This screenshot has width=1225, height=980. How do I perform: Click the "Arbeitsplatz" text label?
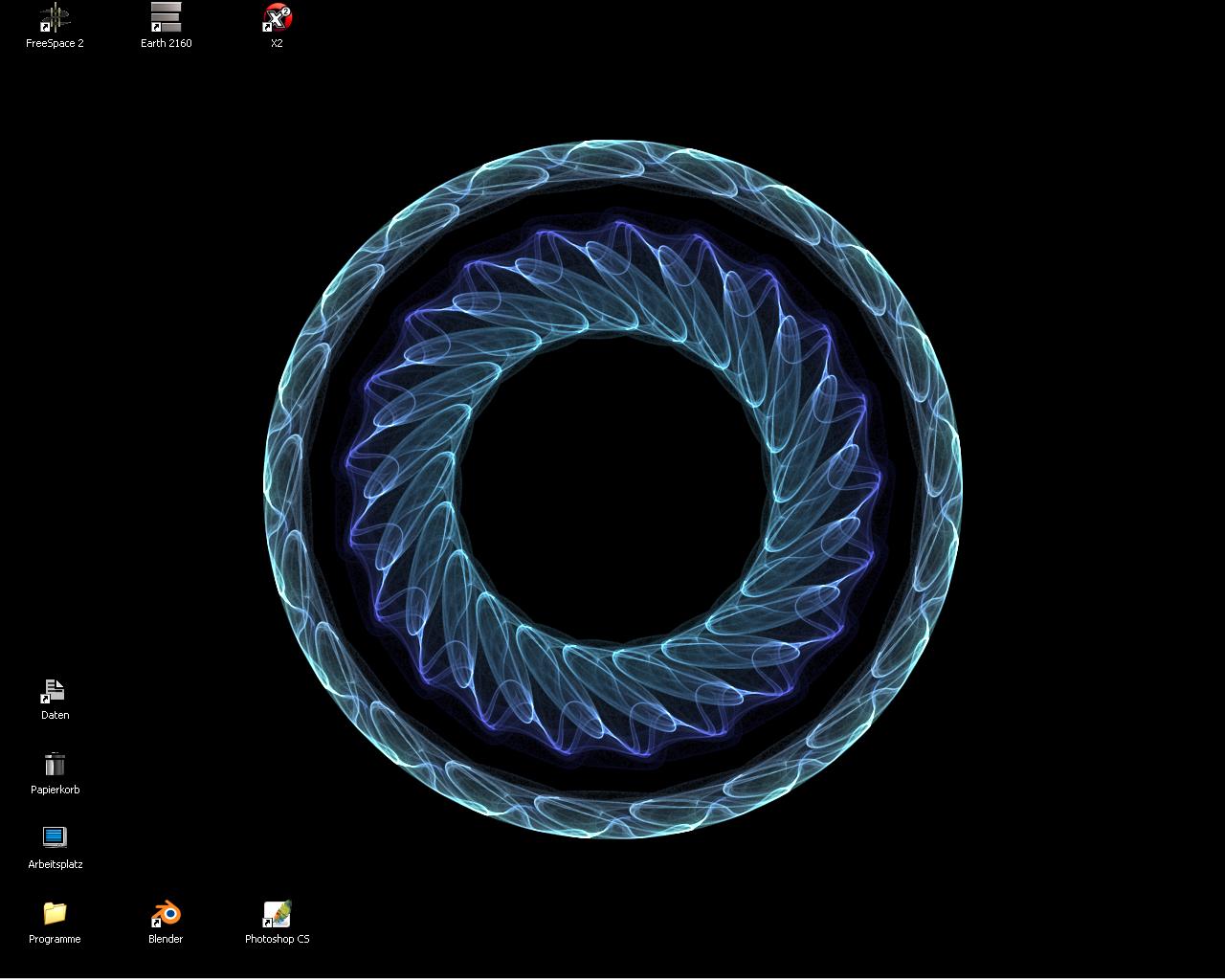point(55,865)
